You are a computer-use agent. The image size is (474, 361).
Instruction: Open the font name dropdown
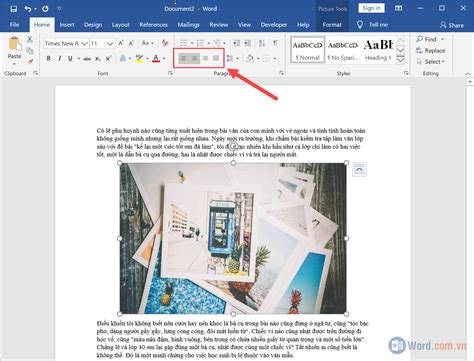[85, 44]
